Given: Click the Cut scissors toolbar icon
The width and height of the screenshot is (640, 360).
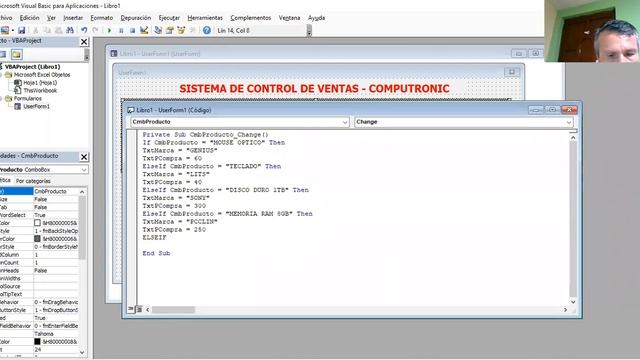Looking at the screenshot, I should [36, 30].
